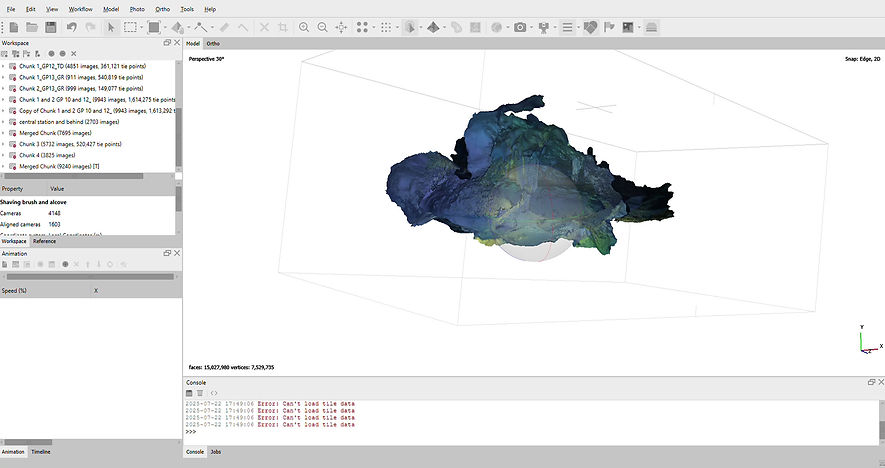The height and width of the screenshot is (468, 885).
Task: Toggle the model view mode icon
Action: 410,27
